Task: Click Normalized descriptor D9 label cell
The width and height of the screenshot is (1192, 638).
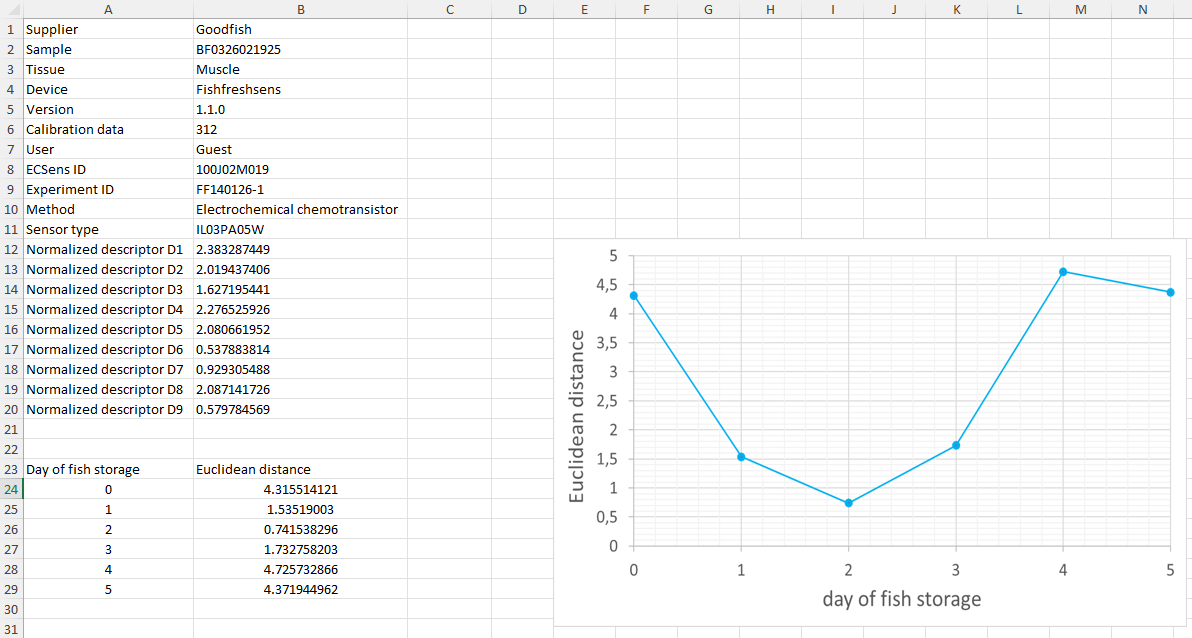Action: 108,409
